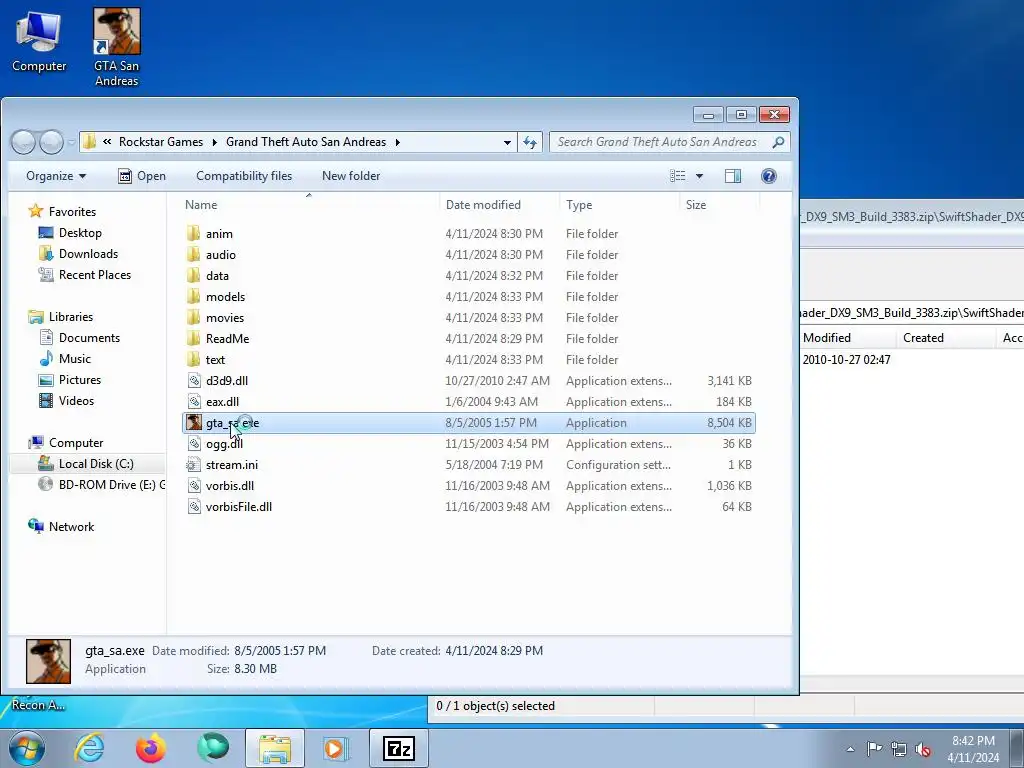Screen dimensions: 1024x768
Task: Click the search magnifier icon
Action: coord(778,142)
